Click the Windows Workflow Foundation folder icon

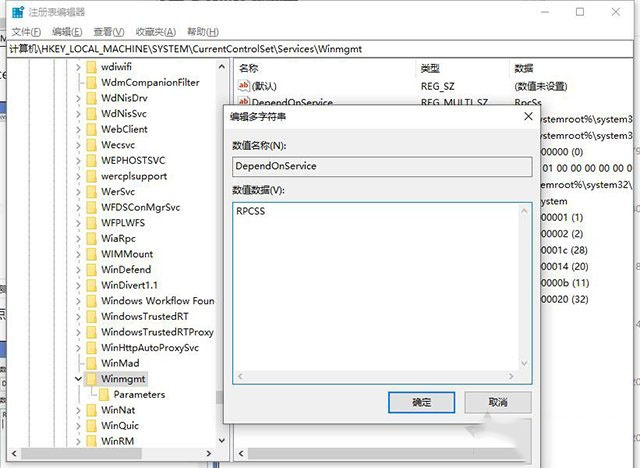click(x=91, y=301)
